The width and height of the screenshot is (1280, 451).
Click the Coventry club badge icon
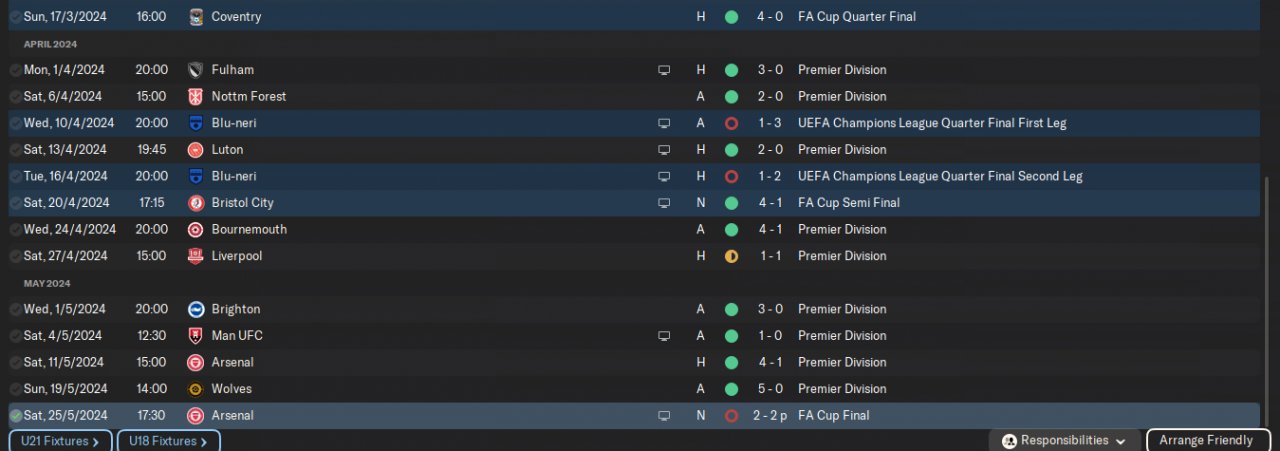[196, 17]
